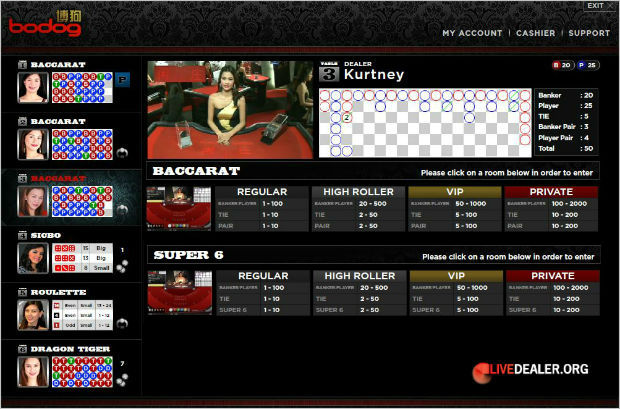Open the Cashier page

click(x=535, y=33)
